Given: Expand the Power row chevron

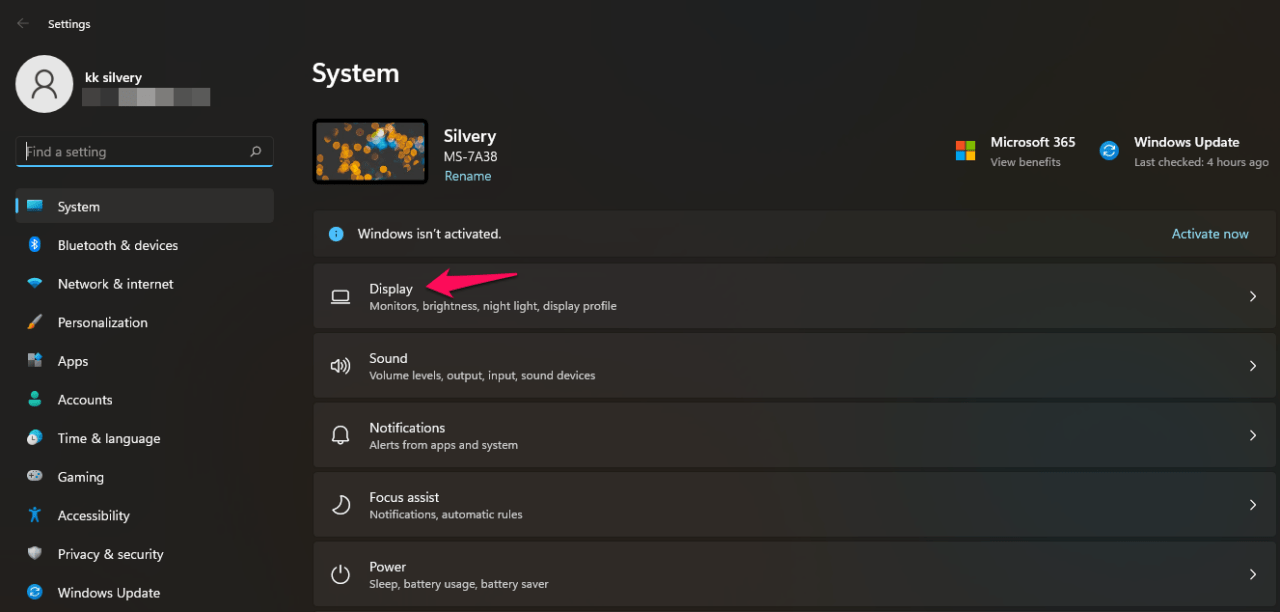Looking at the screenshot, I should pos(1253,574).
